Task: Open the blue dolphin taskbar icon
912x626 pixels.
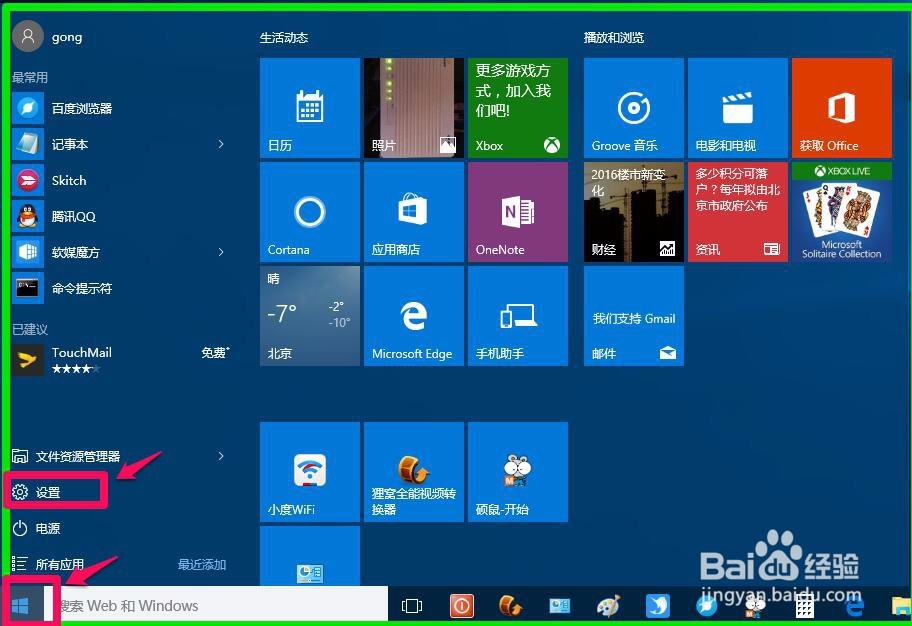Action: (x=658, y=606)
